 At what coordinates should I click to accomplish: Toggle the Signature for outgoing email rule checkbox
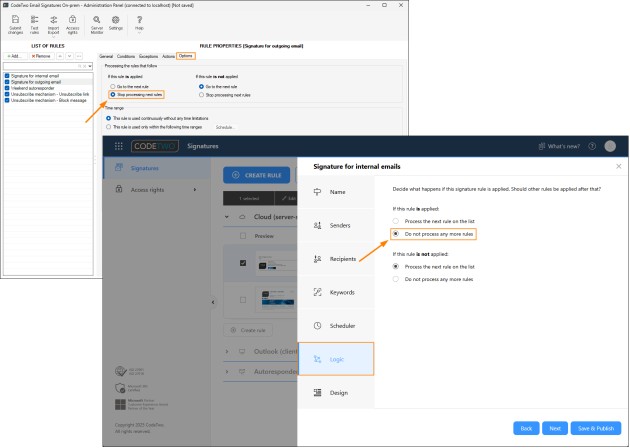(7, 82)
